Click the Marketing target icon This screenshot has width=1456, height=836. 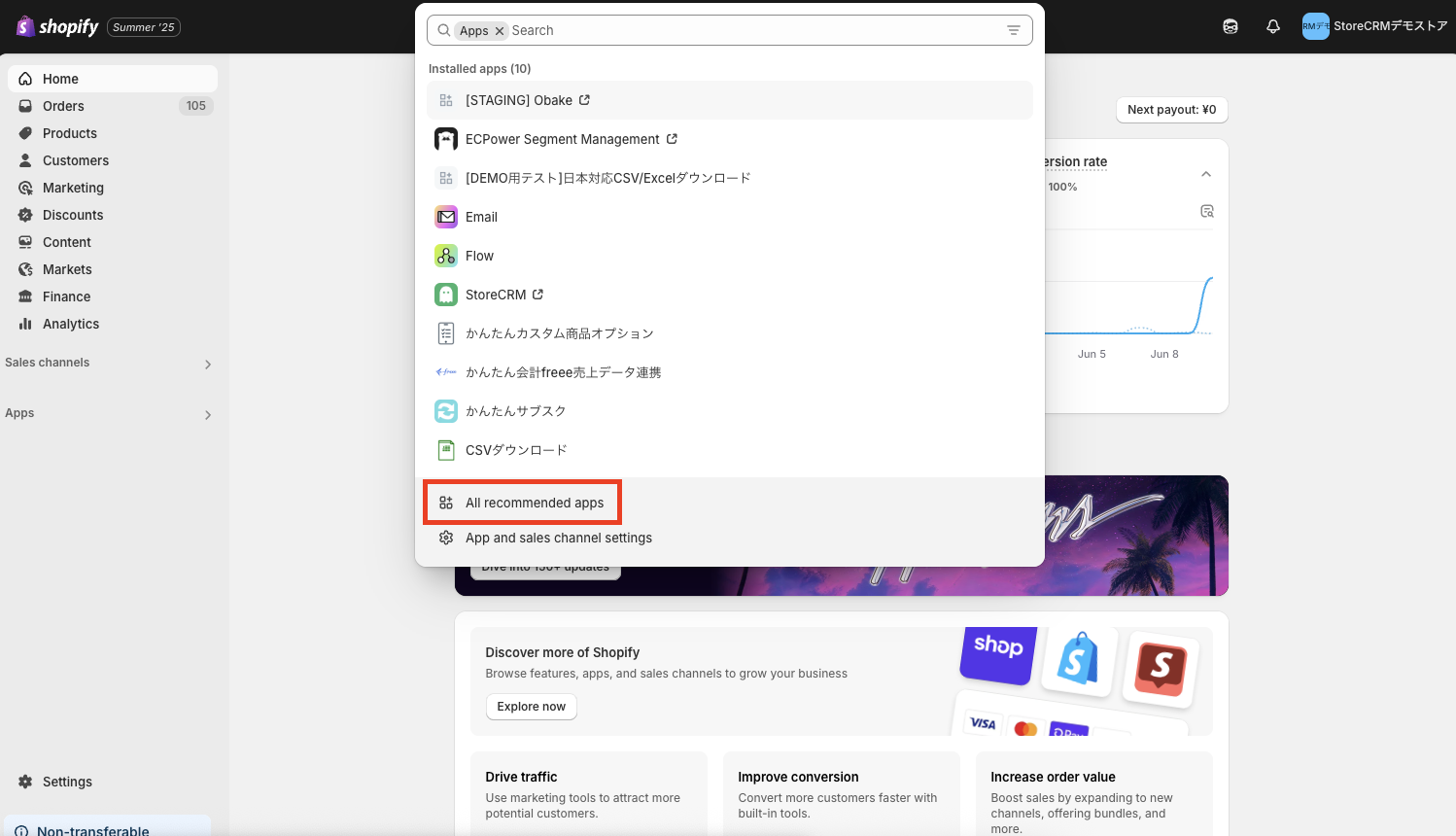click(x=25, y=188)
